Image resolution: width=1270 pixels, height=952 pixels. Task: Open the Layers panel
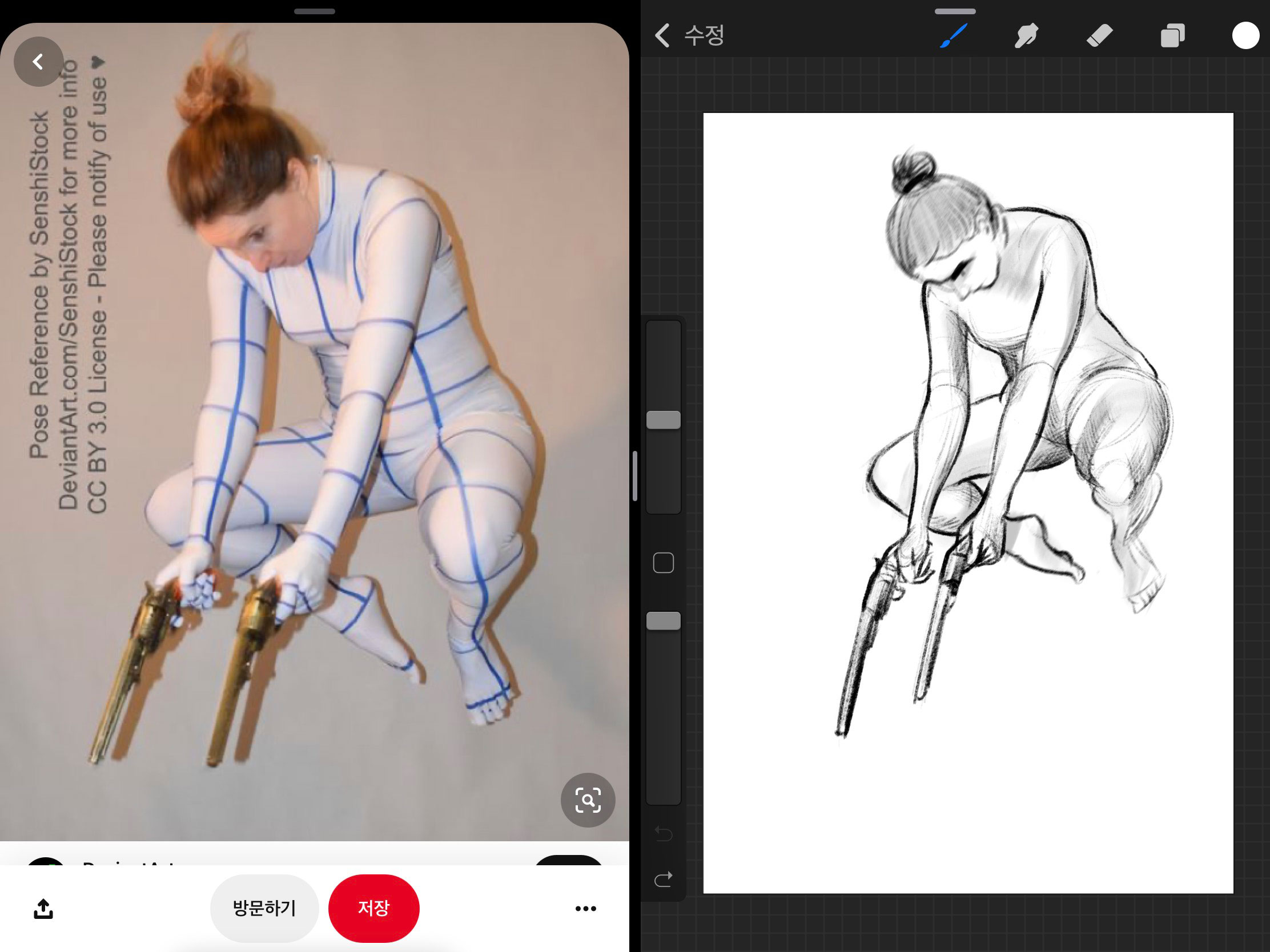pos(1172,35)
